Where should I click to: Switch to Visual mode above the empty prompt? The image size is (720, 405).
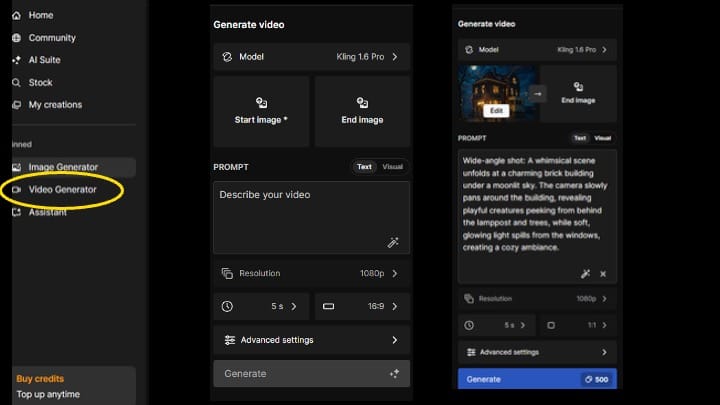coord(392,167)
